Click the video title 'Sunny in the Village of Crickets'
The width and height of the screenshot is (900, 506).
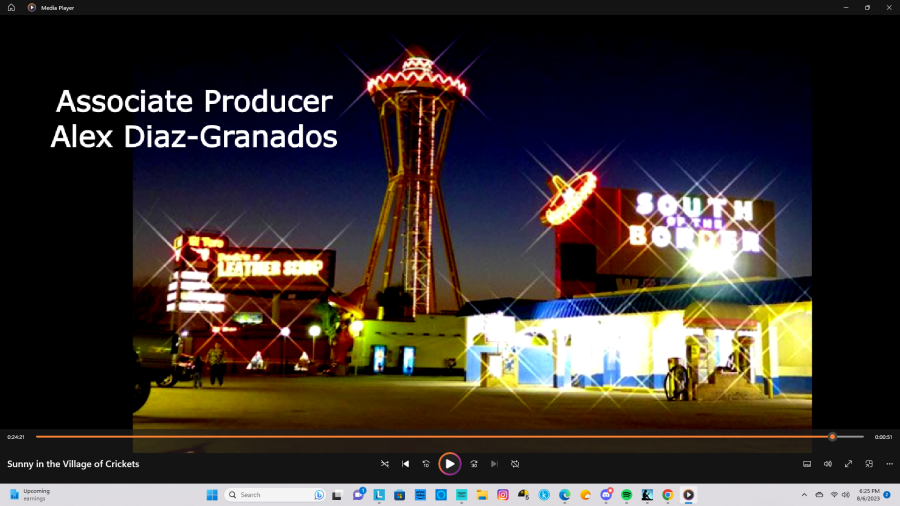pos(73,464)
